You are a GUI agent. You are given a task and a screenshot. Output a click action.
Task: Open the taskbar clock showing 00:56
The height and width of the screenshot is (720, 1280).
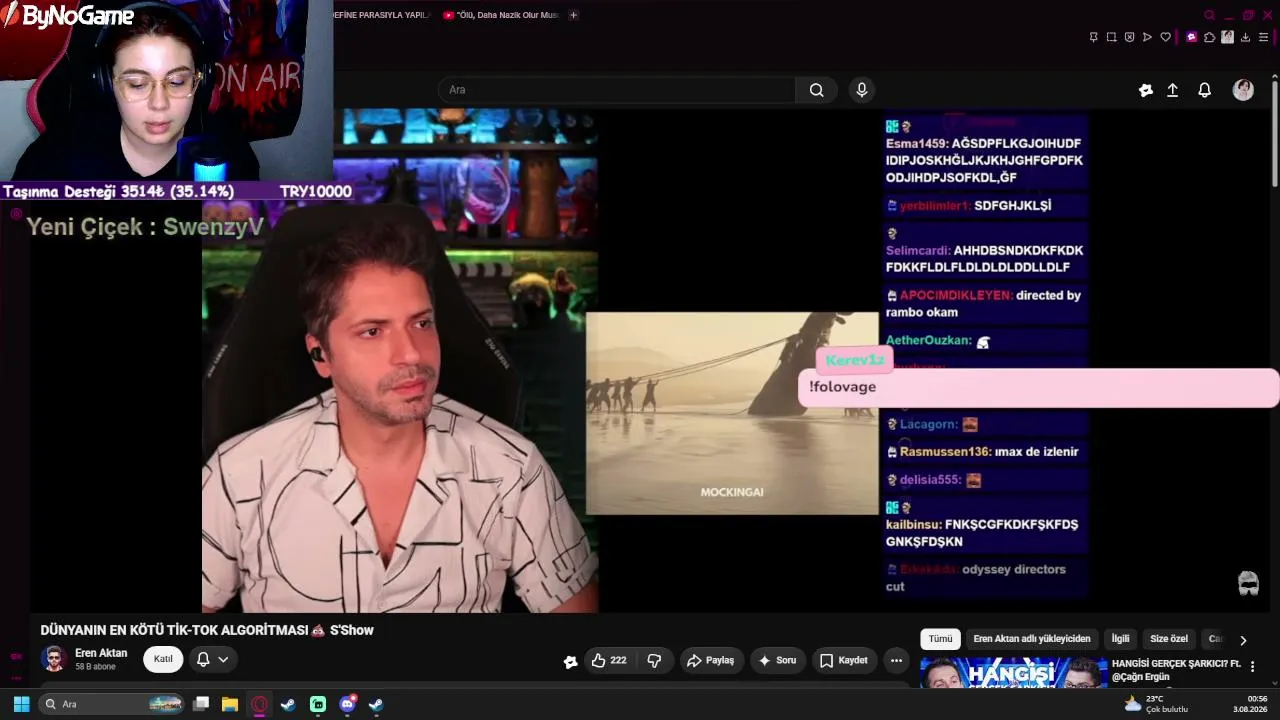[x=1250, y=704]
